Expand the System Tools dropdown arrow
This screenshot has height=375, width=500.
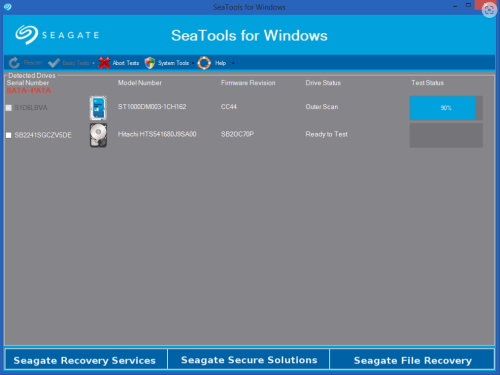(x=193, y=63)
